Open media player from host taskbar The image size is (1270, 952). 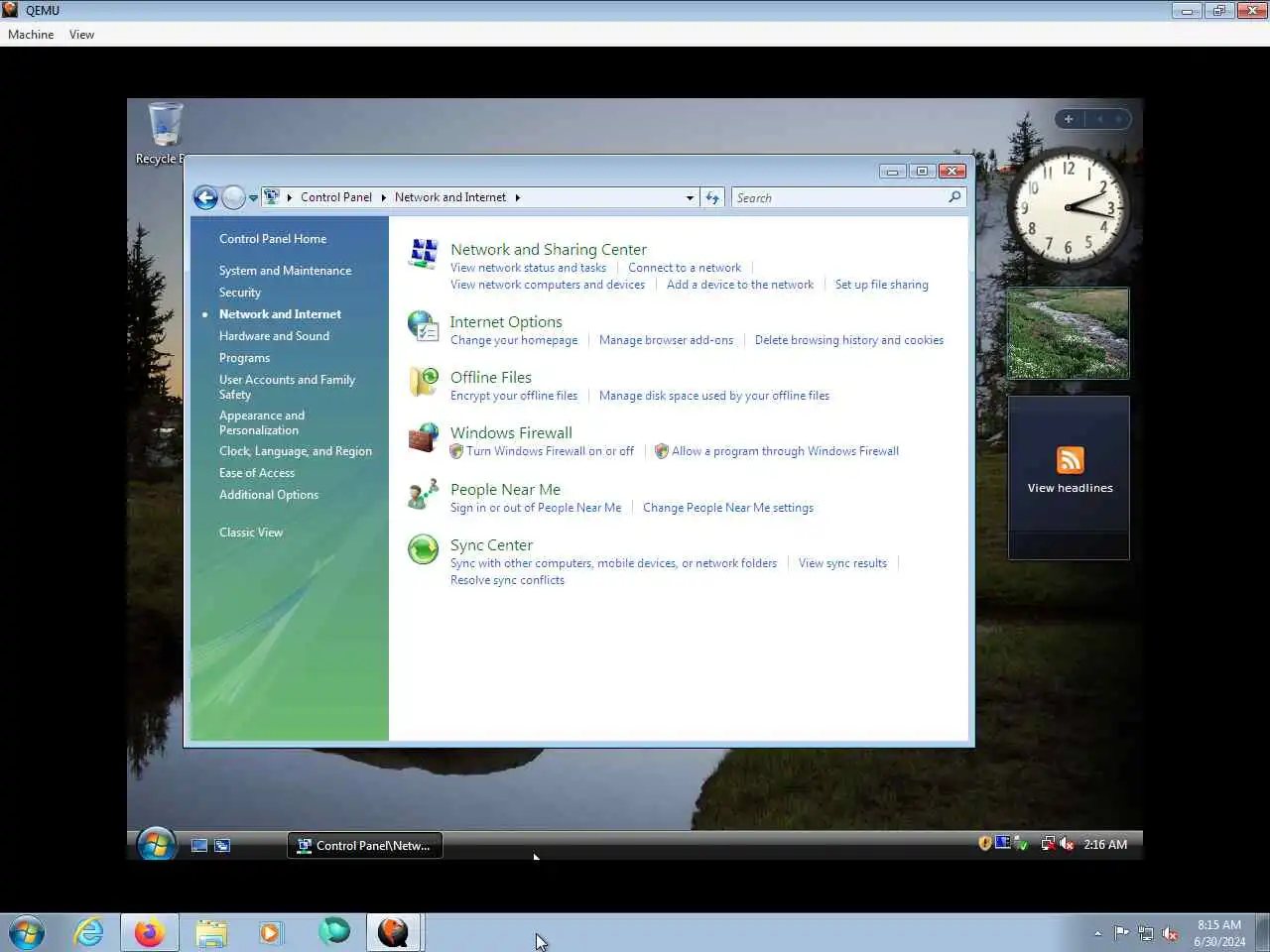pos(270,933)
